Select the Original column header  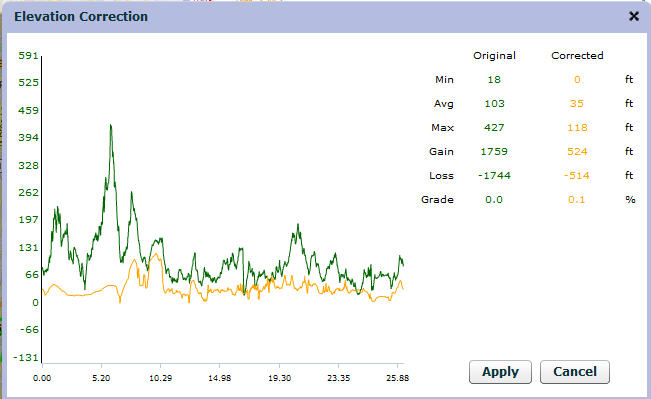point(494,56)
